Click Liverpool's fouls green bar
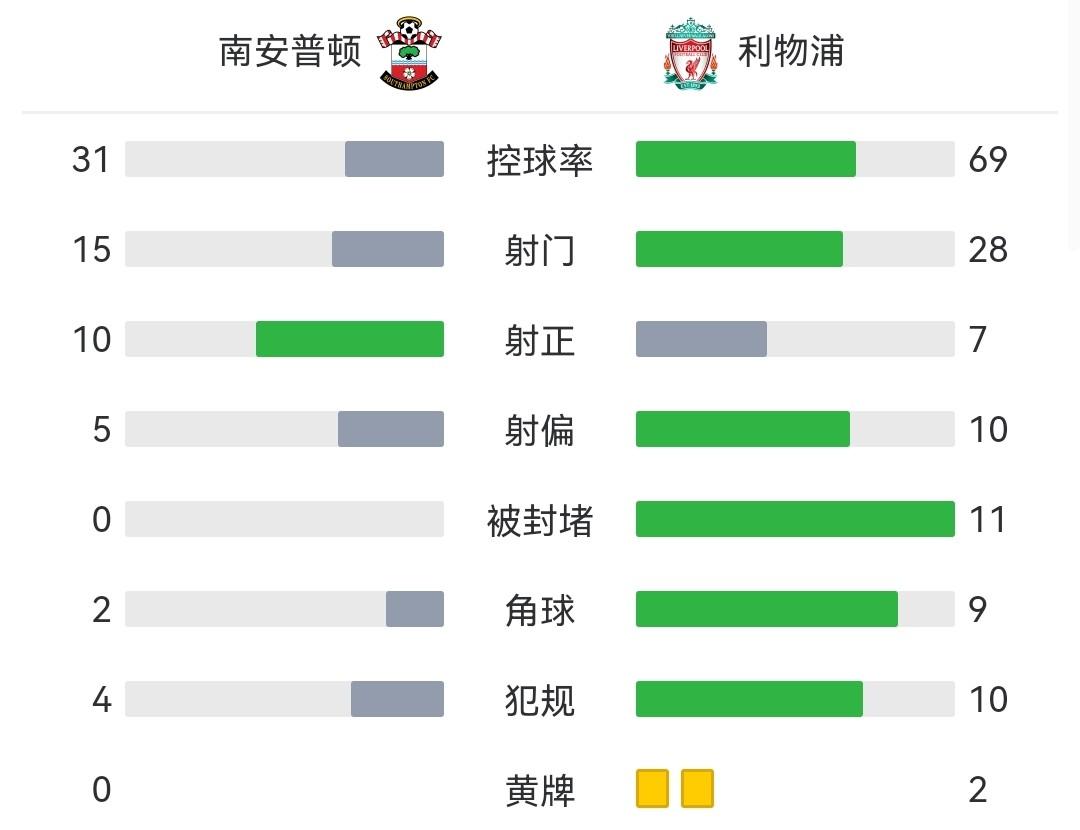Image resolution: width=1080 pixels, height=830 pixels. coord(749,699)
